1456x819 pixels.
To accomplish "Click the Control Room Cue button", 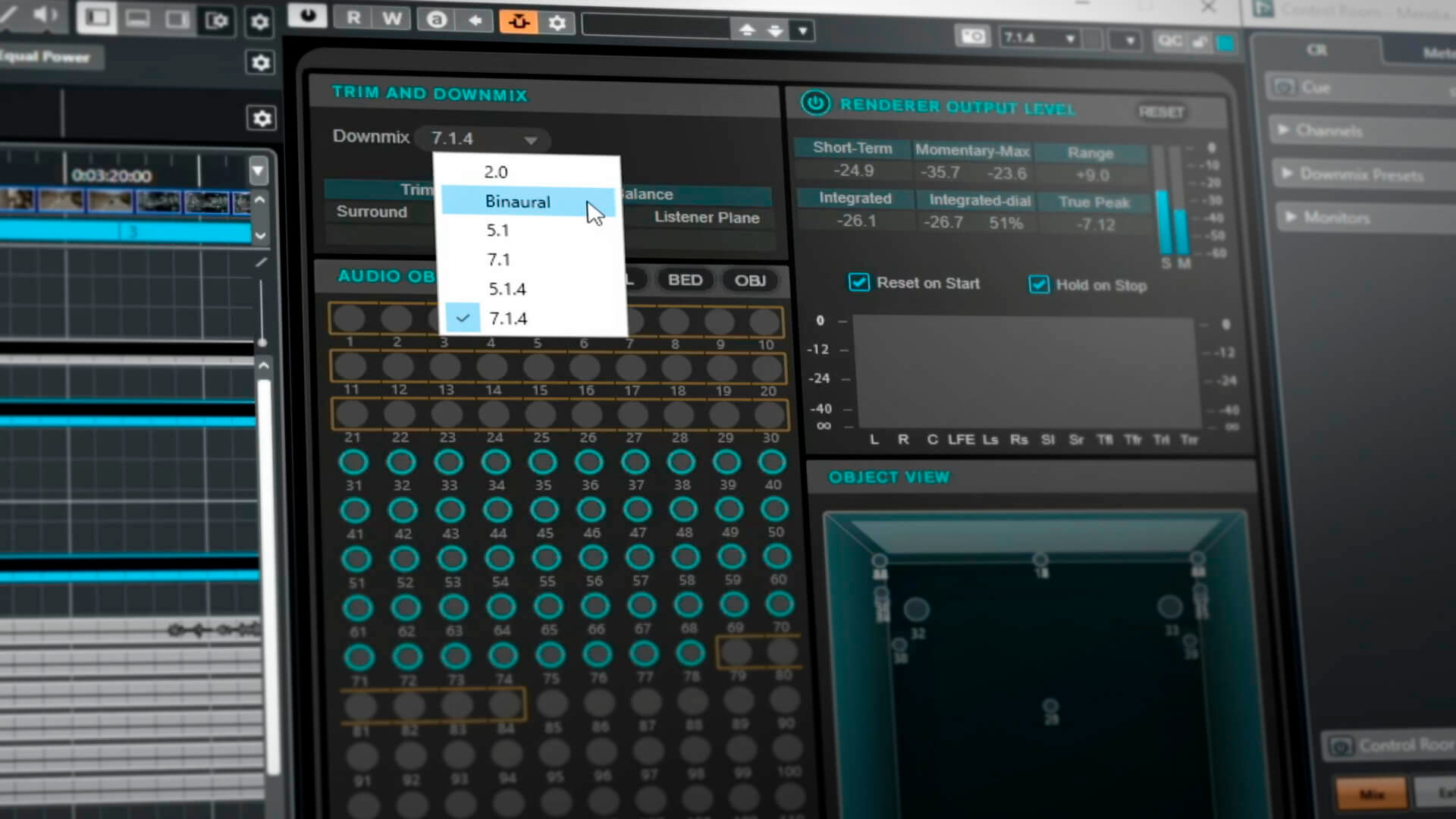I will [1316, 87].
